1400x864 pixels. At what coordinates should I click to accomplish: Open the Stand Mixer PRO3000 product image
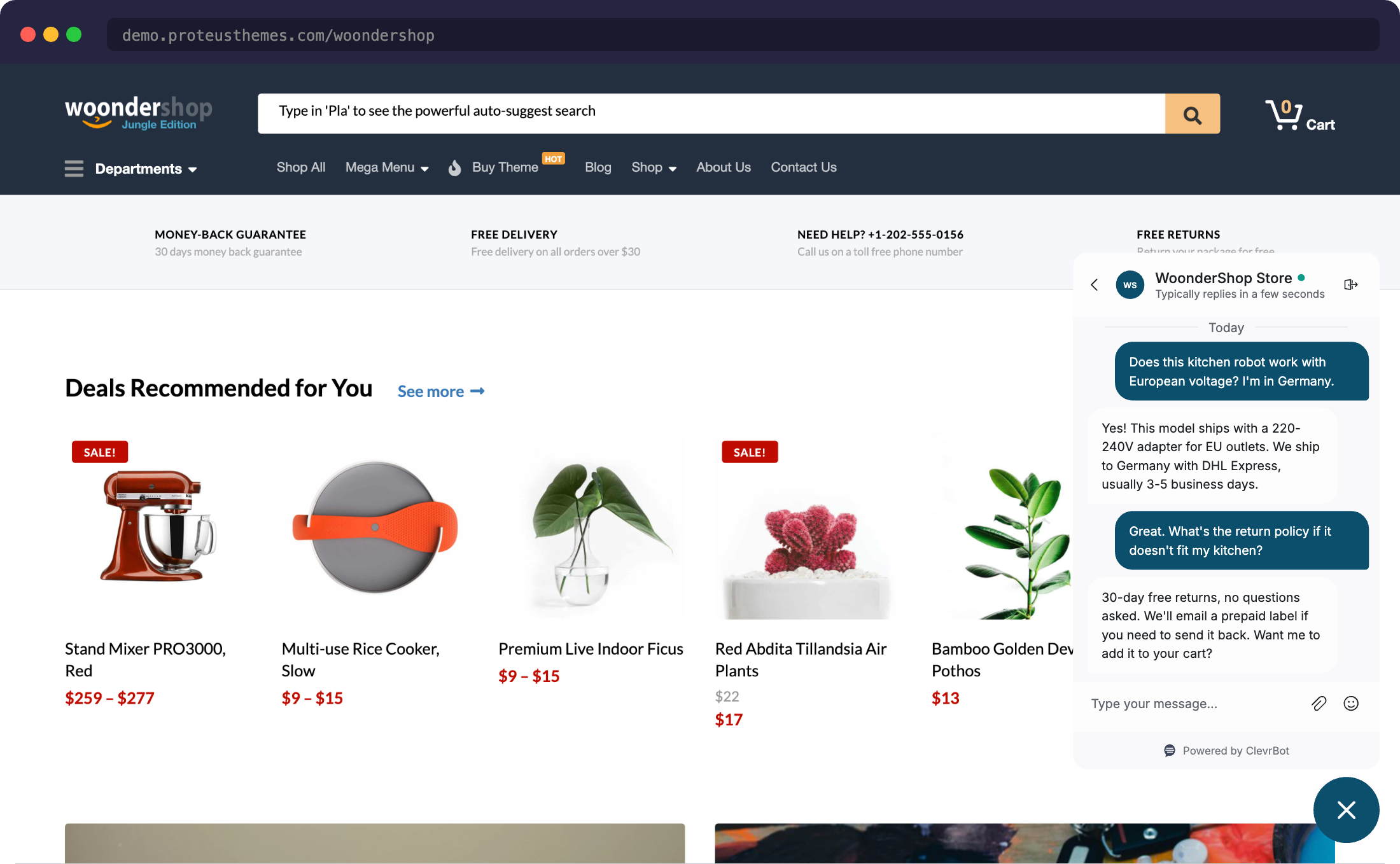[x=157, y=526]
